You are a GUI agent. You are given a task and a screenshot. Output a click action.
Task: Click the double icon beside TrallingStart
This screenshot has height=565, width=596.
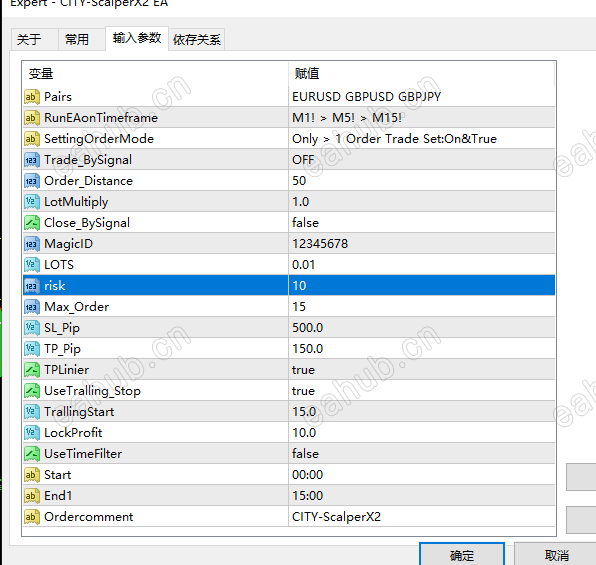32,412
